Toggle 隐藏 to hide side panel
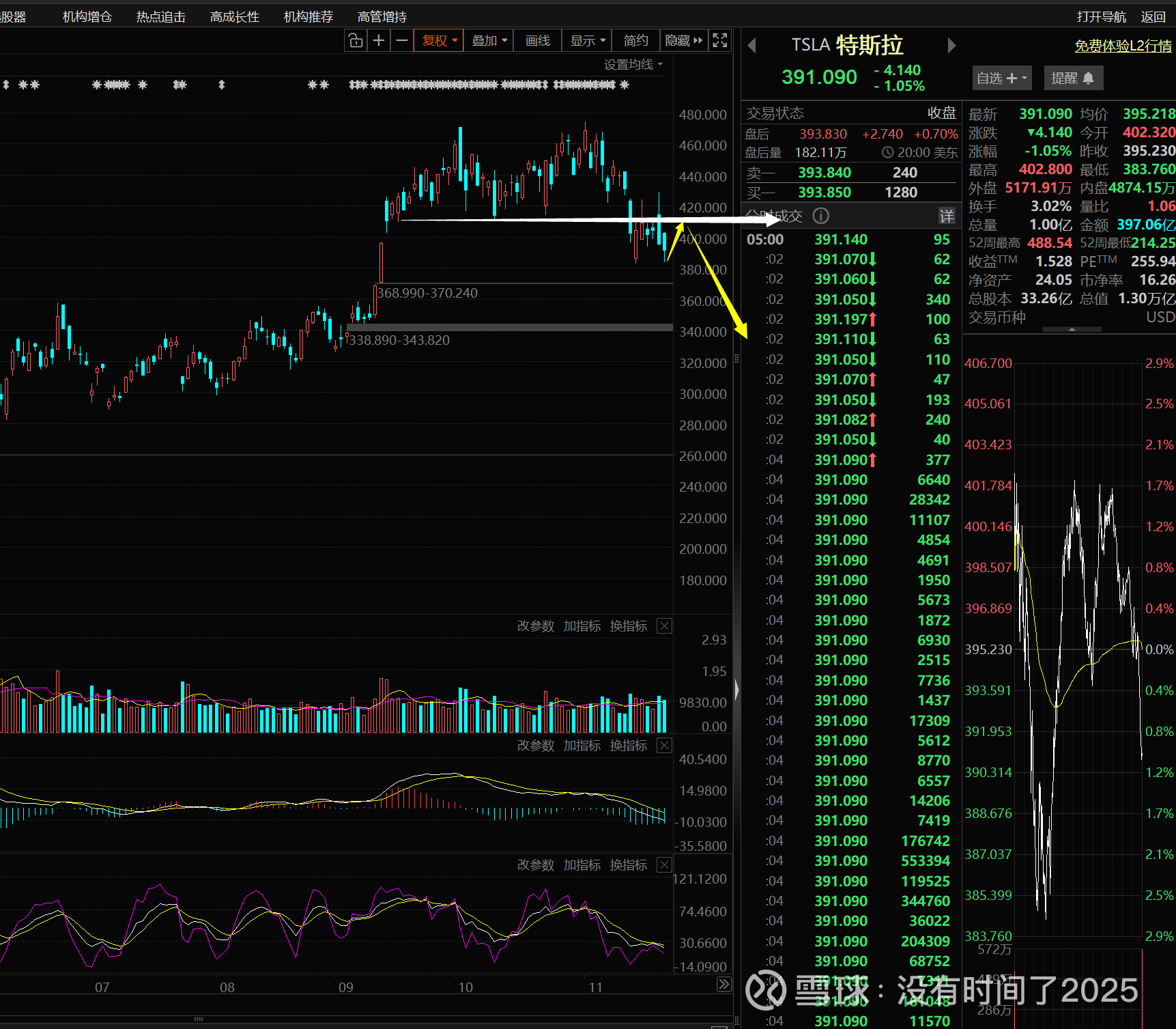The height and width of the screenshot is (1029, 1176). pyautogui.click(x=683, y=41)
